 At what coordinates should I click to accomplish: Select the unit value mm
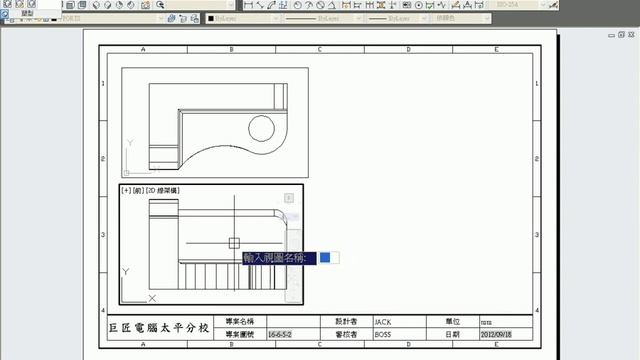point(486,322)
